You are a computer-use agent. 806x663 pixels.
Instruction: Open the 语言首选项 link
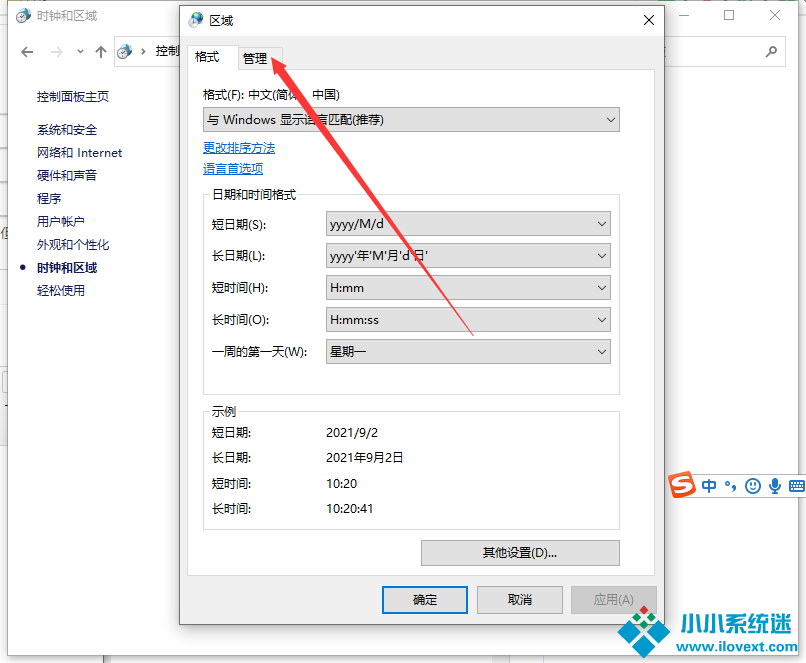tap(233, 169)
